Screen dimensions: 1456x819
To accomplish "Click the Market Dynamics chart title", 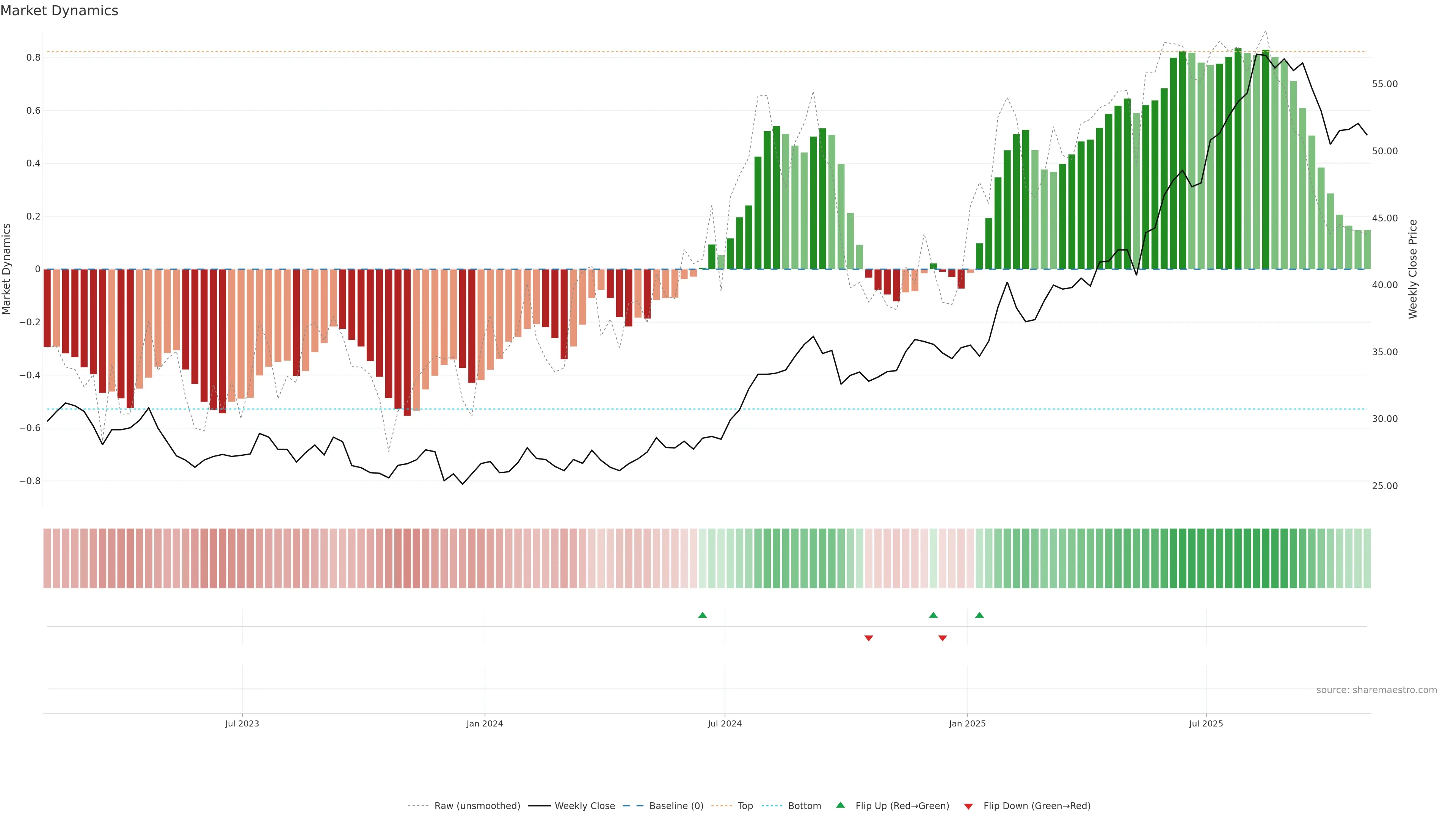I will click(60, 11).
